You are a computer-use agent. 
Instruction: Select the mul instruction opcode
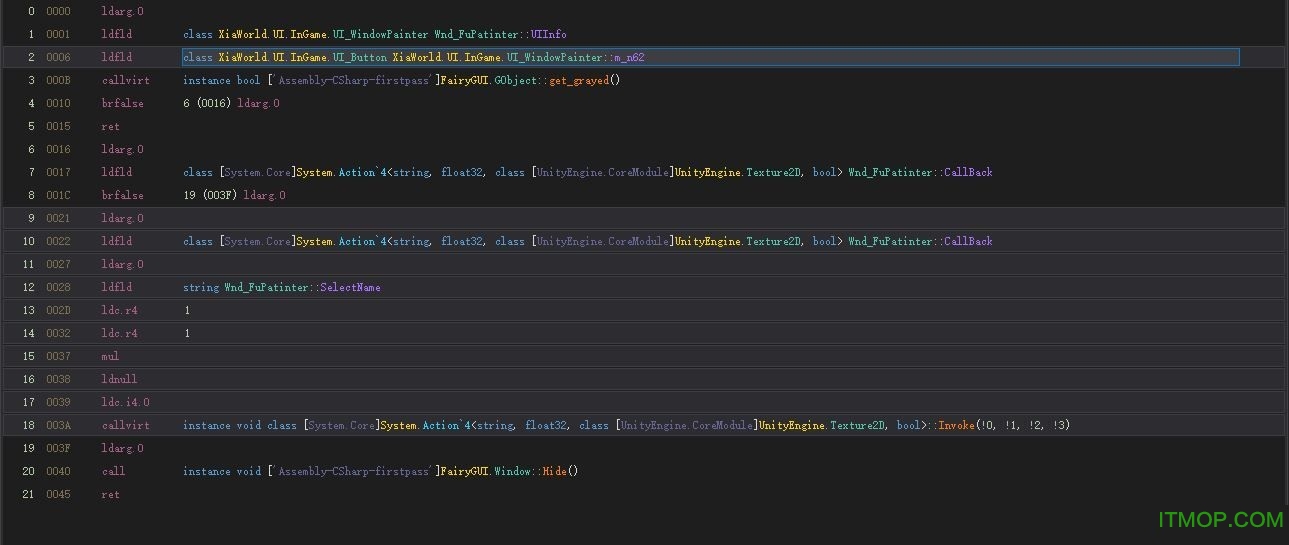click(110, 356)
